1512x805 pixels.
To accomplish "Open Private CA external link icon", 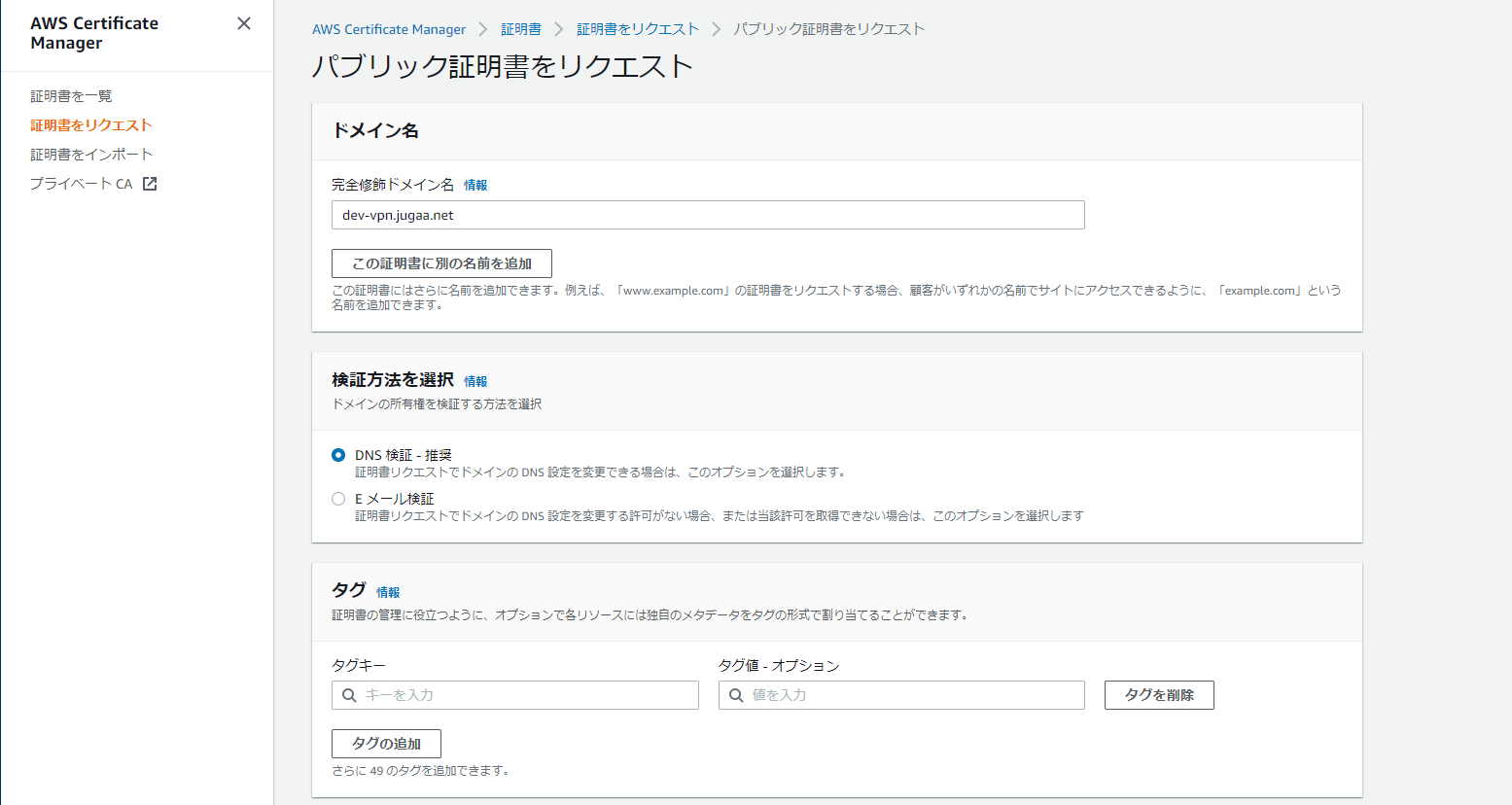I will [x=150, y=184].
